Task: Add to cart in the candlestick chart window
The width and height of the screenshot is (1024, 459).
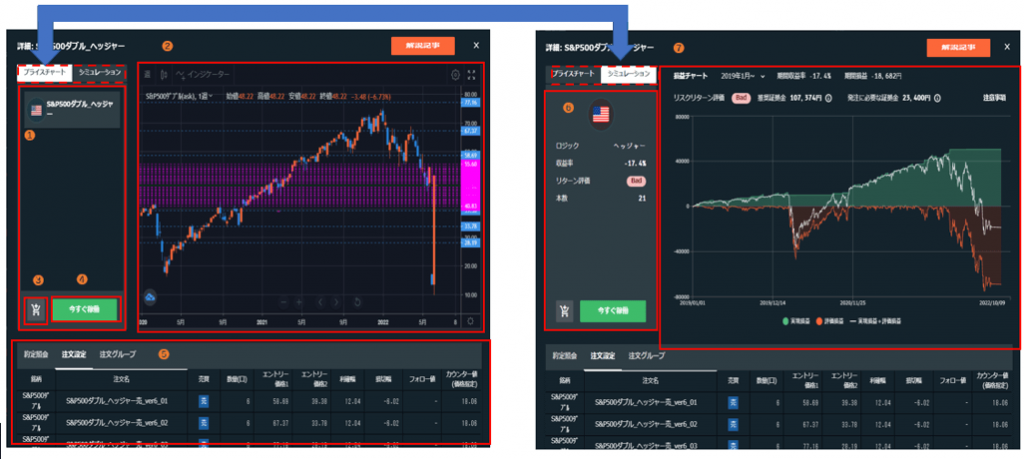Action: (36, 310)
